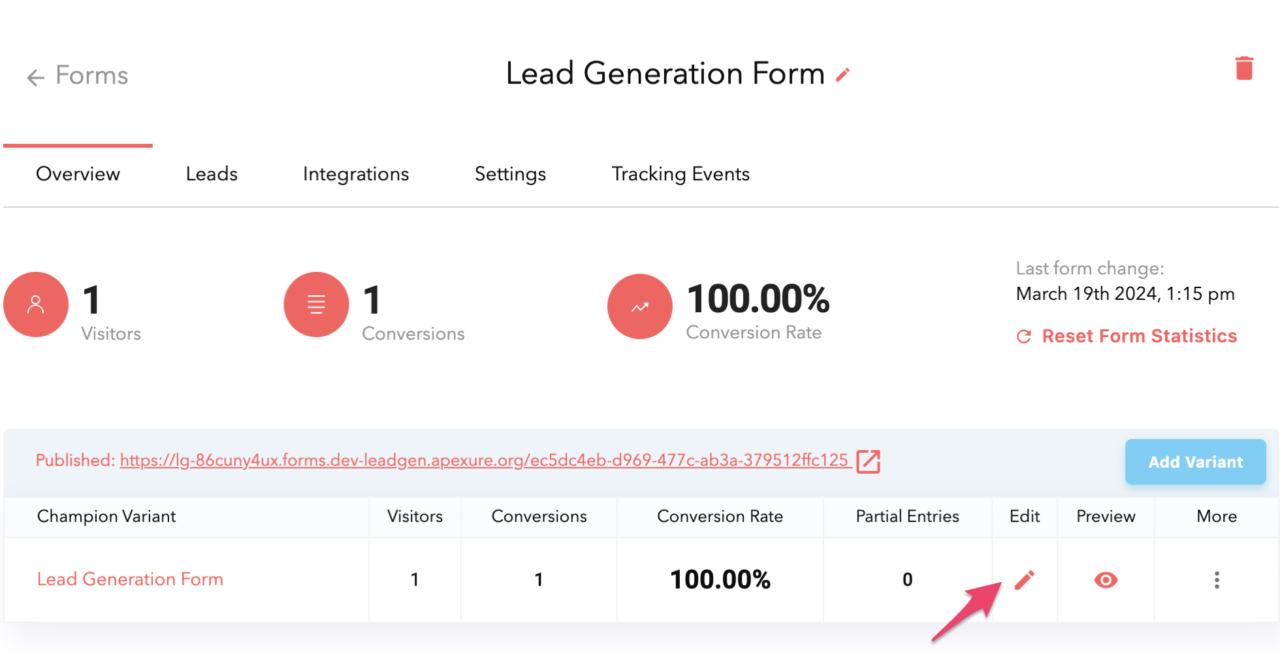Switch to the Leads tab
Viewport: 1280px width, 654px height.
[x=211, y=173]
